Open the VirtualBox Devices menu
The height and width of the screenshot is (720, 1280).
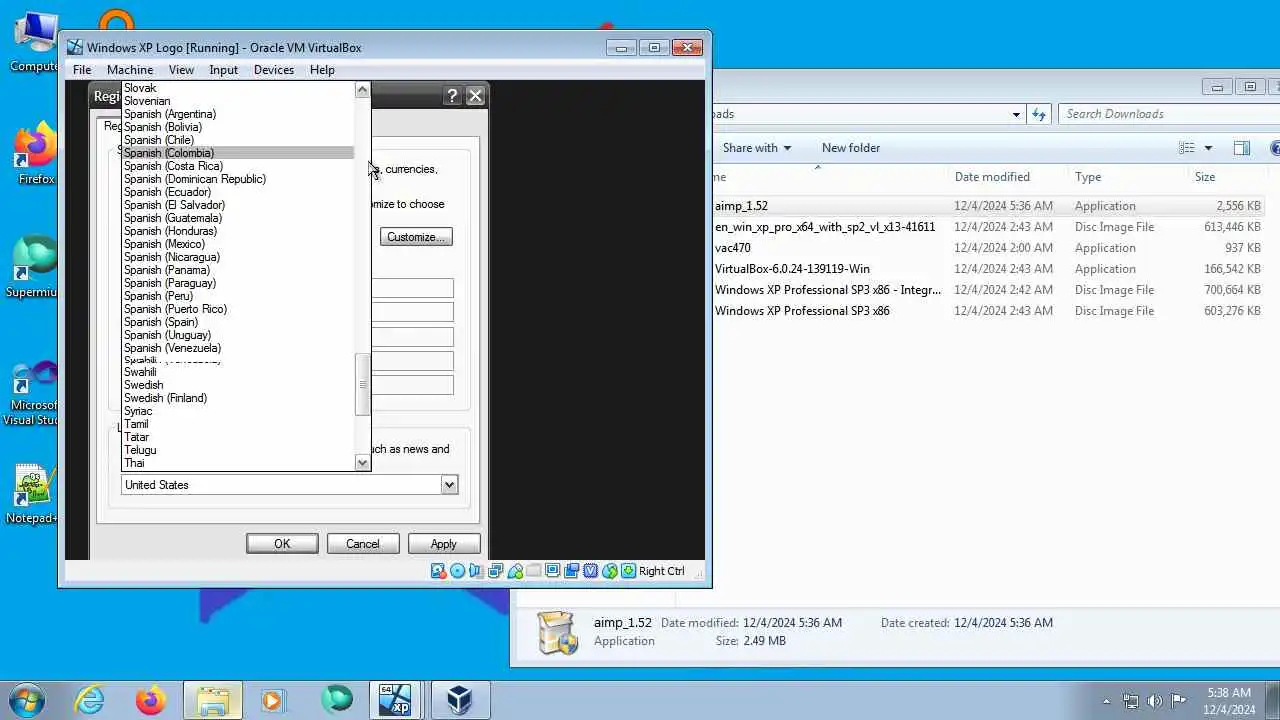coord(274,70)
